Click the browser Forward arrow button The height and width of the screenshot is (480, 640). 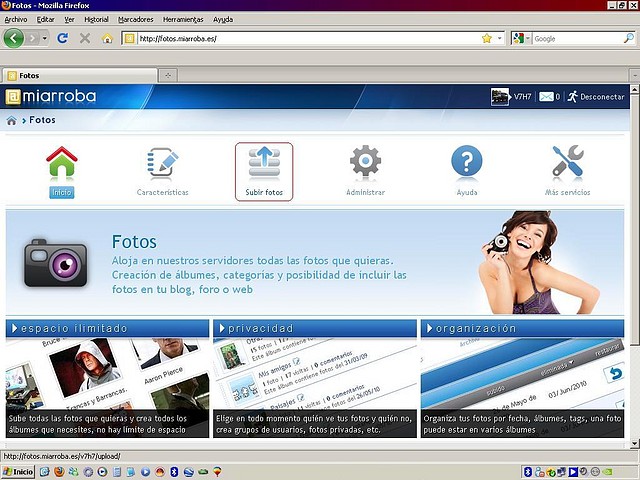click(32, 39)
